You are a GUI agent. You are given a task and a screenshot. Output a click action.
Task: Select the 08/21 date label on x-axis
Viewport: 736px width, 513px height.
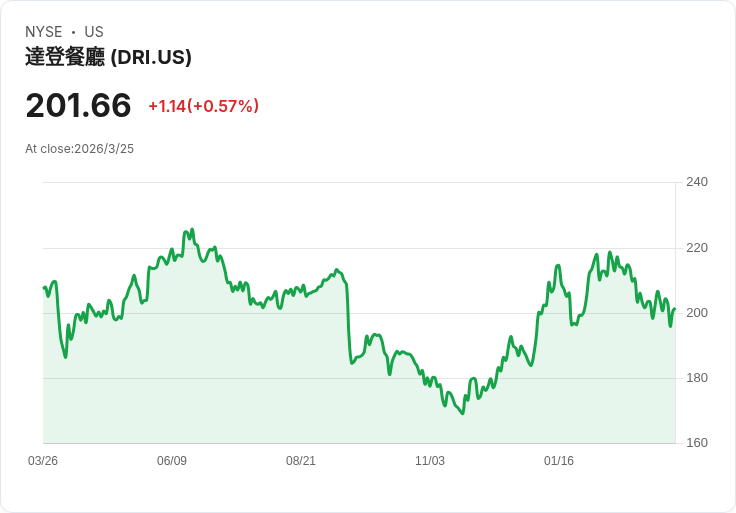coord(301,461)
